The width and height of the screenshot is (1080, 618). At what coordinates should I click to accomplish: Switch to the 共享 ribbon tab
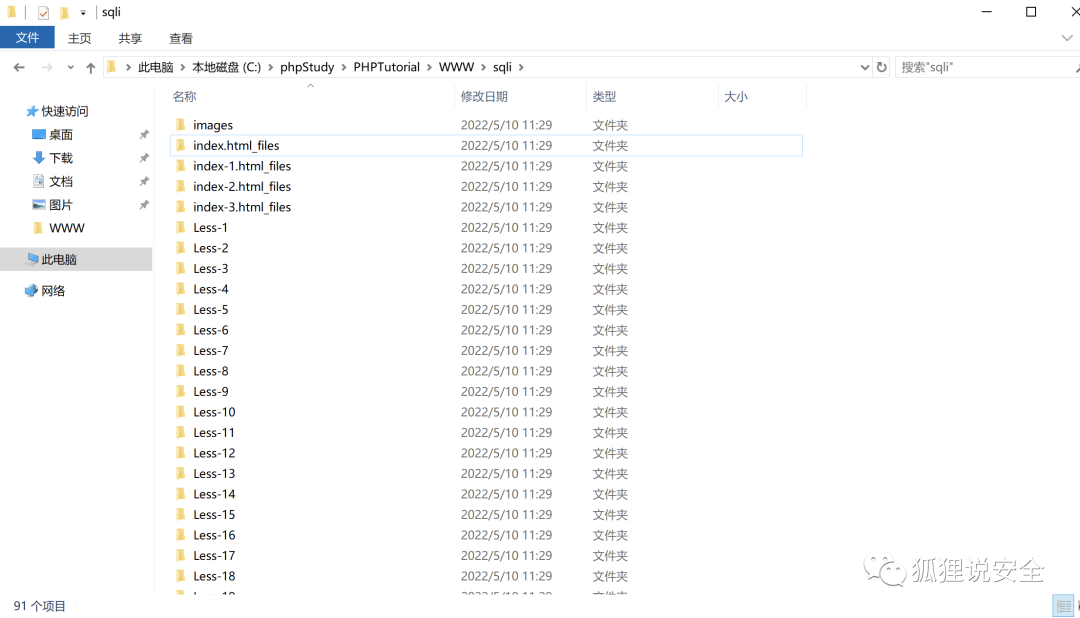pos(129,39)
